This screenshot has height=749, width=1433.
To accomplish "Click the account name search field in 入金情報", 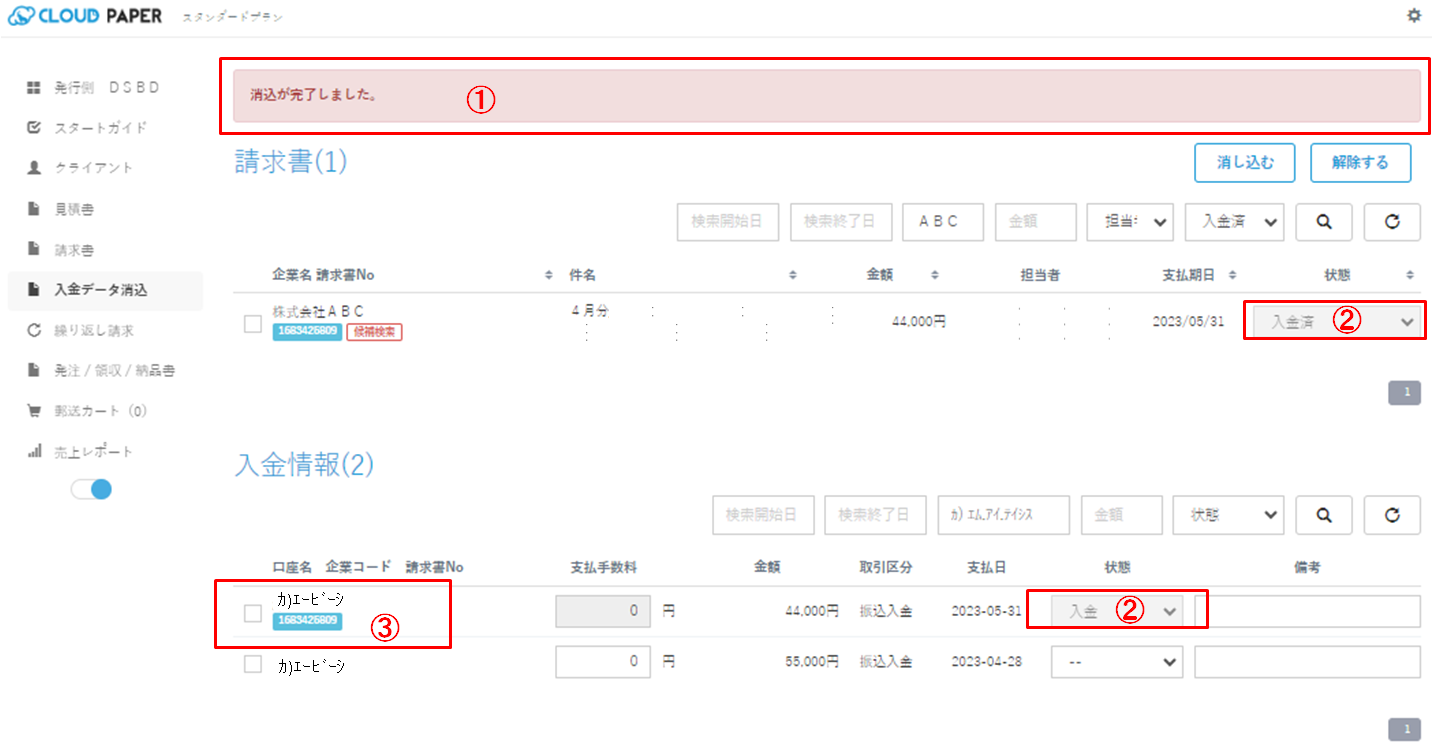I will pos(1004,514).
